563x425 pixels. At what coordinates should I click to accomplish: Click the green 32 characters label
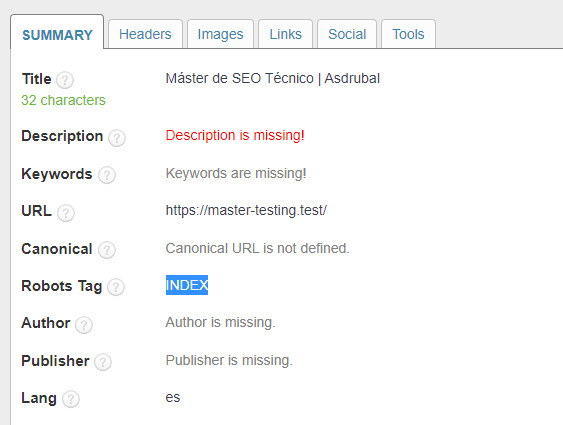63,100
